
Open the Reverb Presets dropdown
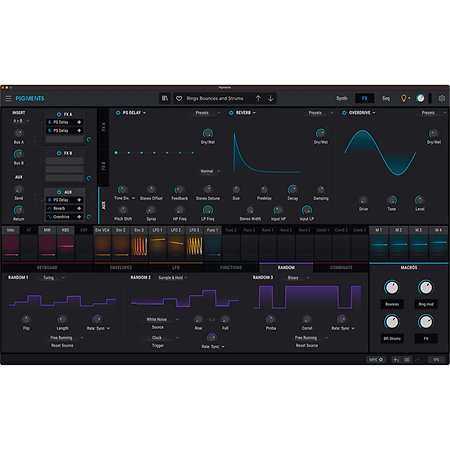[321, 113]
